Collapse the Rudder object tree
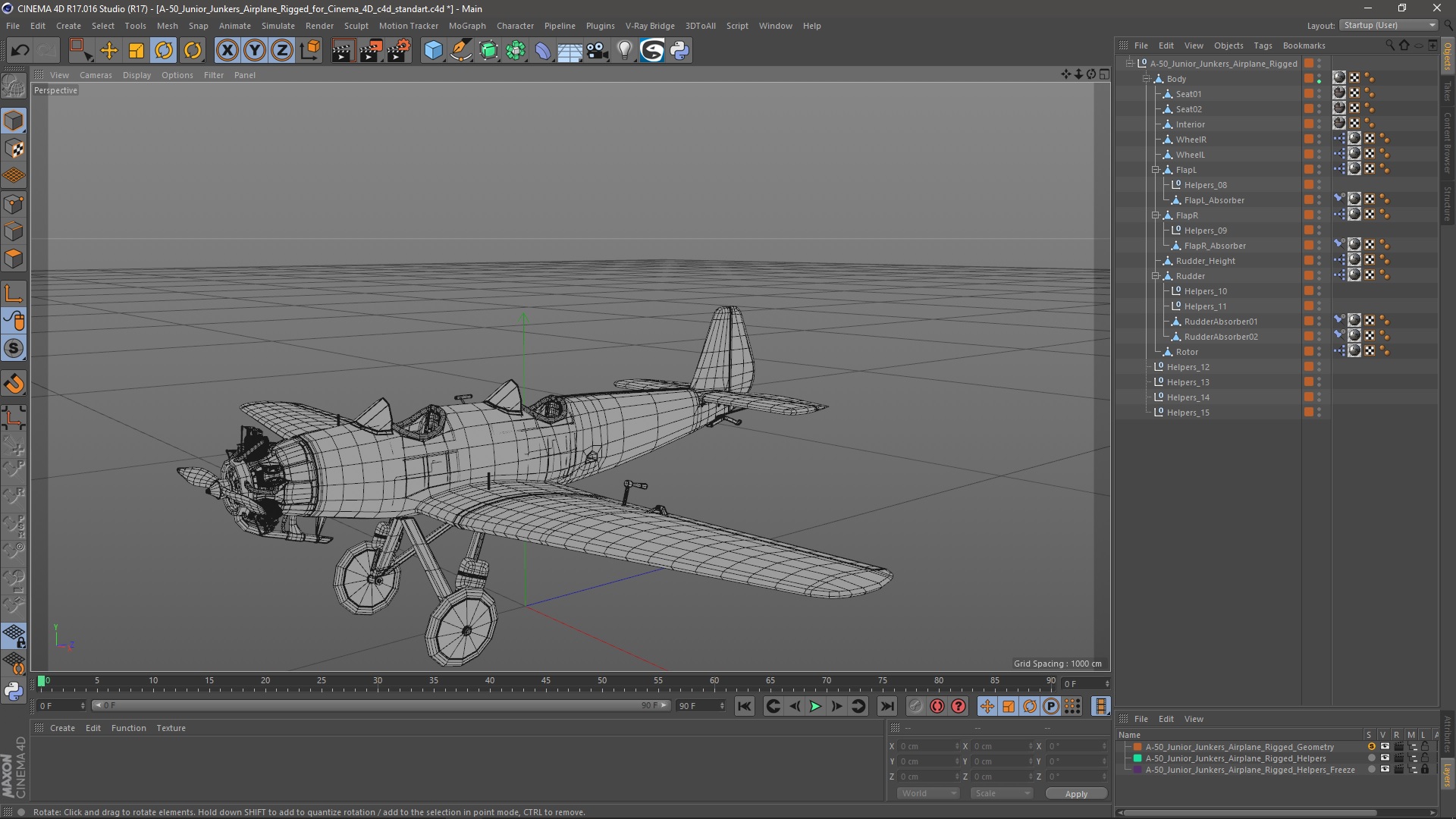The width and height of the screenshot is (1456, 819). (x=1156, y=276)
